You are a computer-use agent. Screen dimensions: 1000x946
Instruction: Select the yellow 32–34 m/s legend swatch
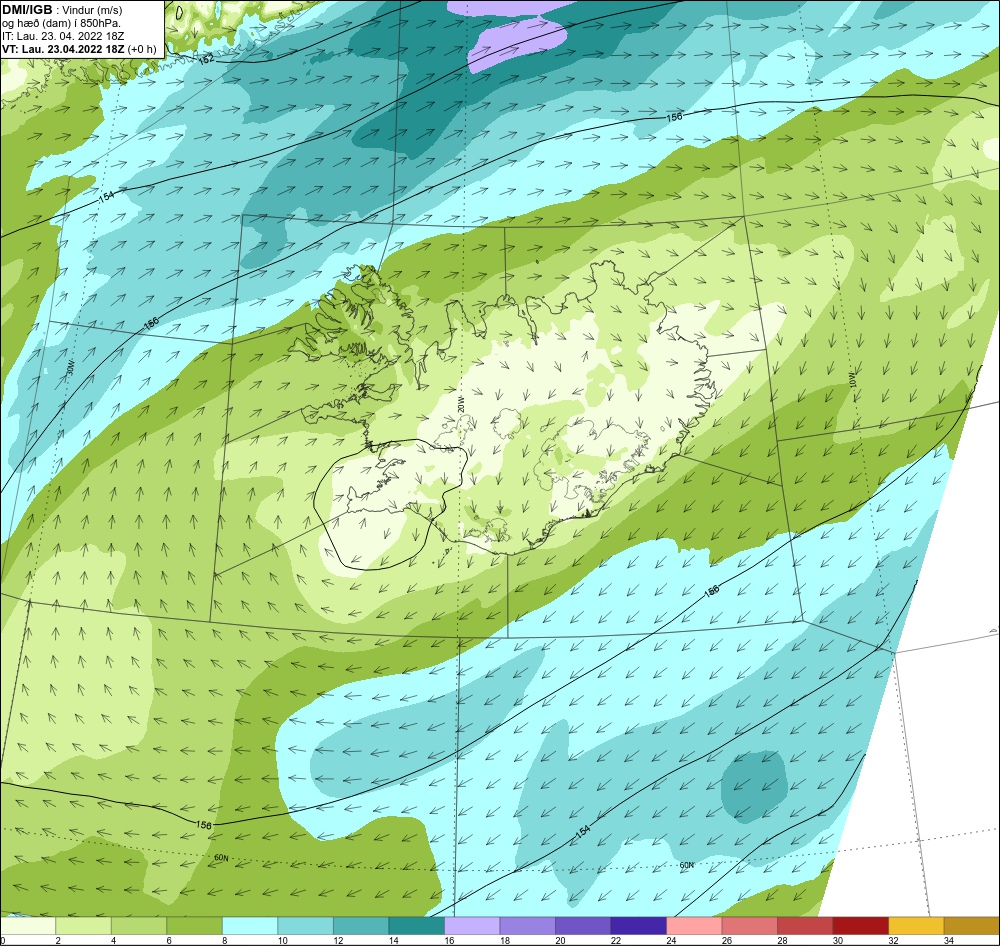click(916, 926)
